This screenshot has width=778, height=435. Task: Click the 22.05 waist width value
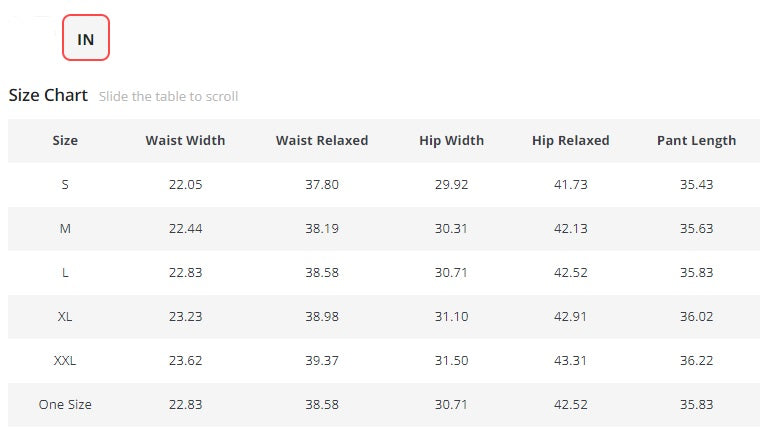click(186, 185)
